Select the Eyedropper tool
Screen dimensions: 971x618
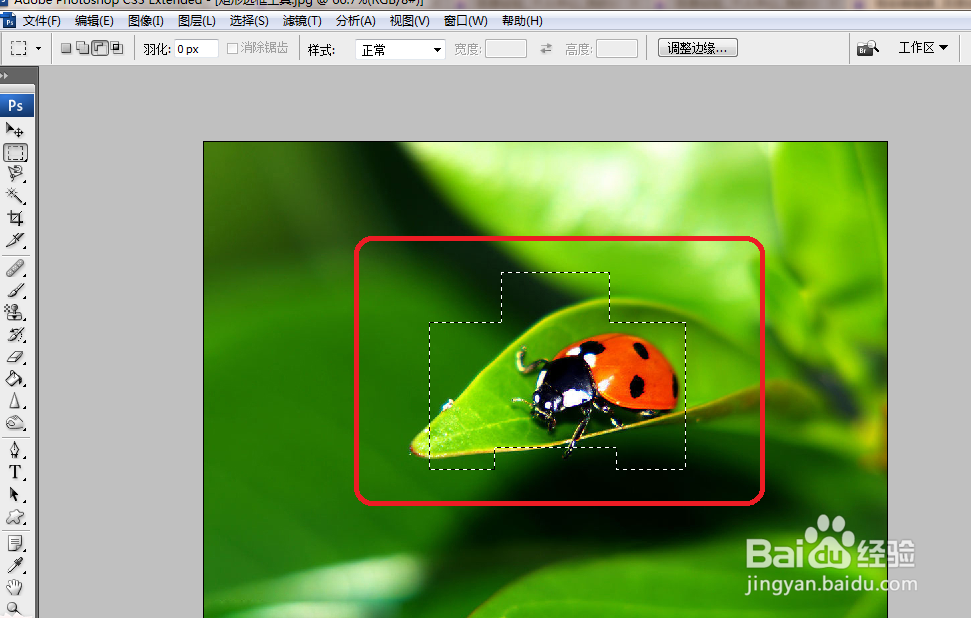(x=15, y=565)
